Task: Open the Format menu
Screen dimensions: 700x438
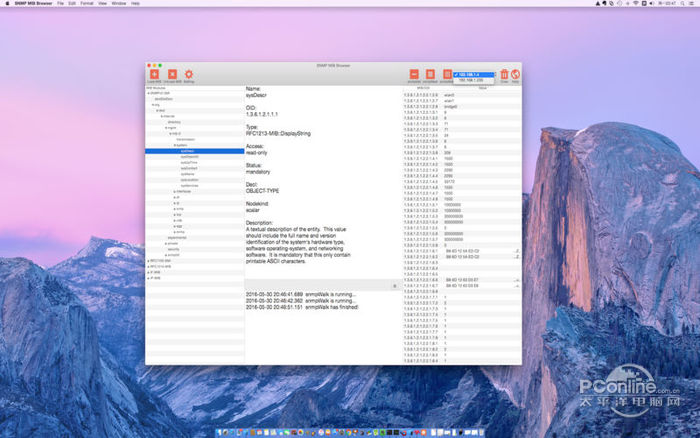Action: click(87, 3)
